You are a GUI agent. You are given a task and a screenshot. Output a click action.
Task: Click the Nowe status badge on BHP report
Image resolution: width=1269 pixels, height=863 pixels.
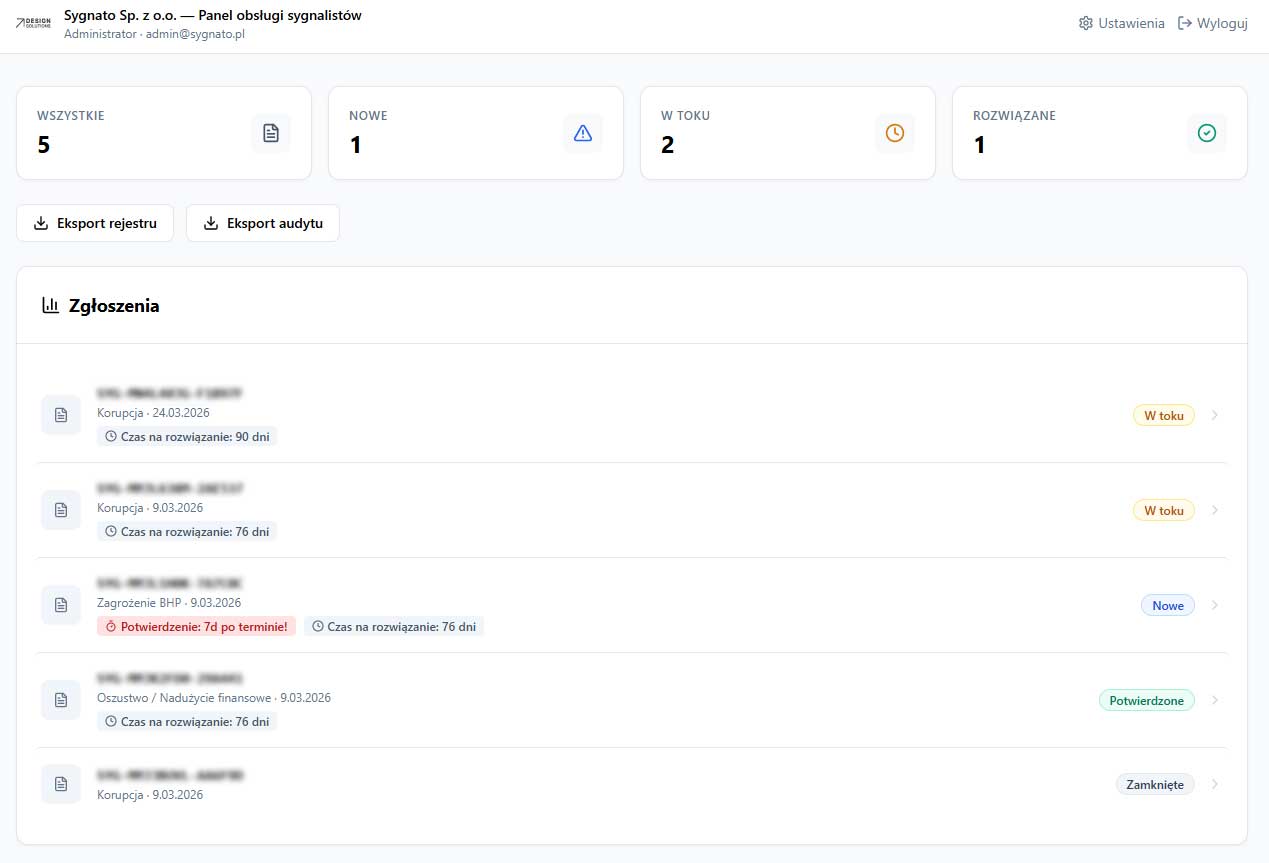click(1167, 605)
